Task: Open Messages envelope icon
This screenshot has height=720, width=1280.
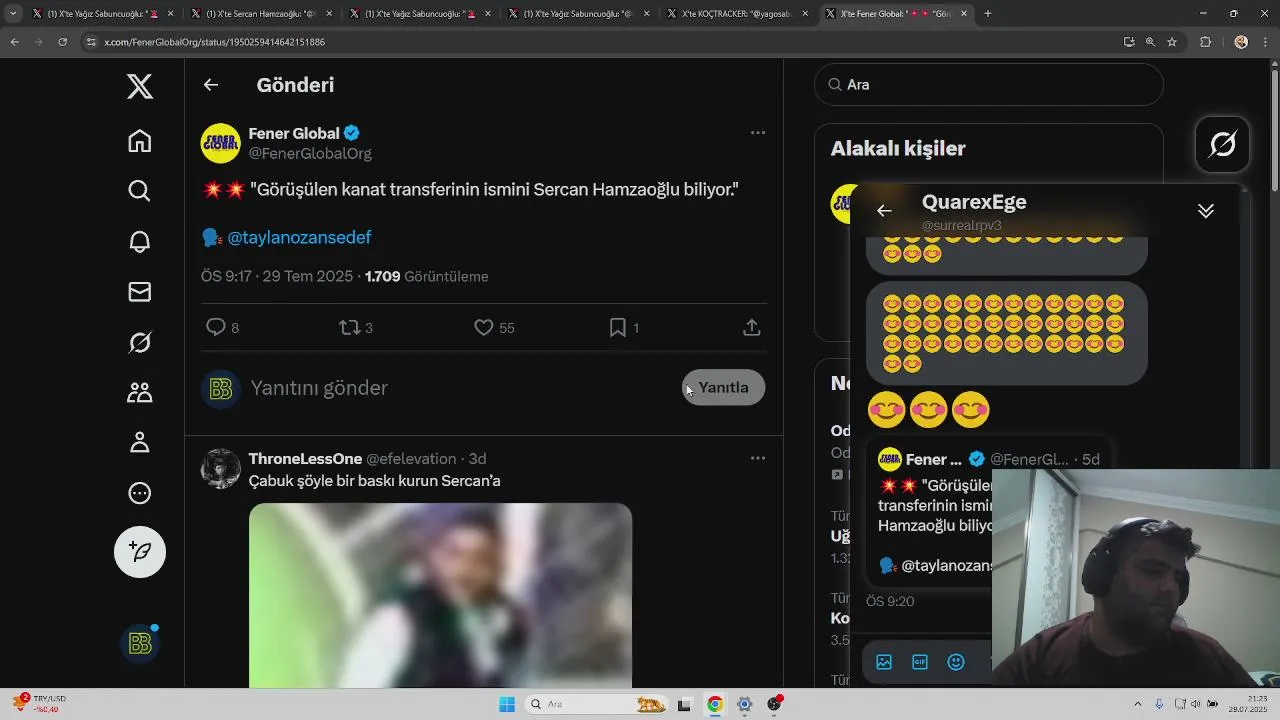Action: (x=140, y=291)
